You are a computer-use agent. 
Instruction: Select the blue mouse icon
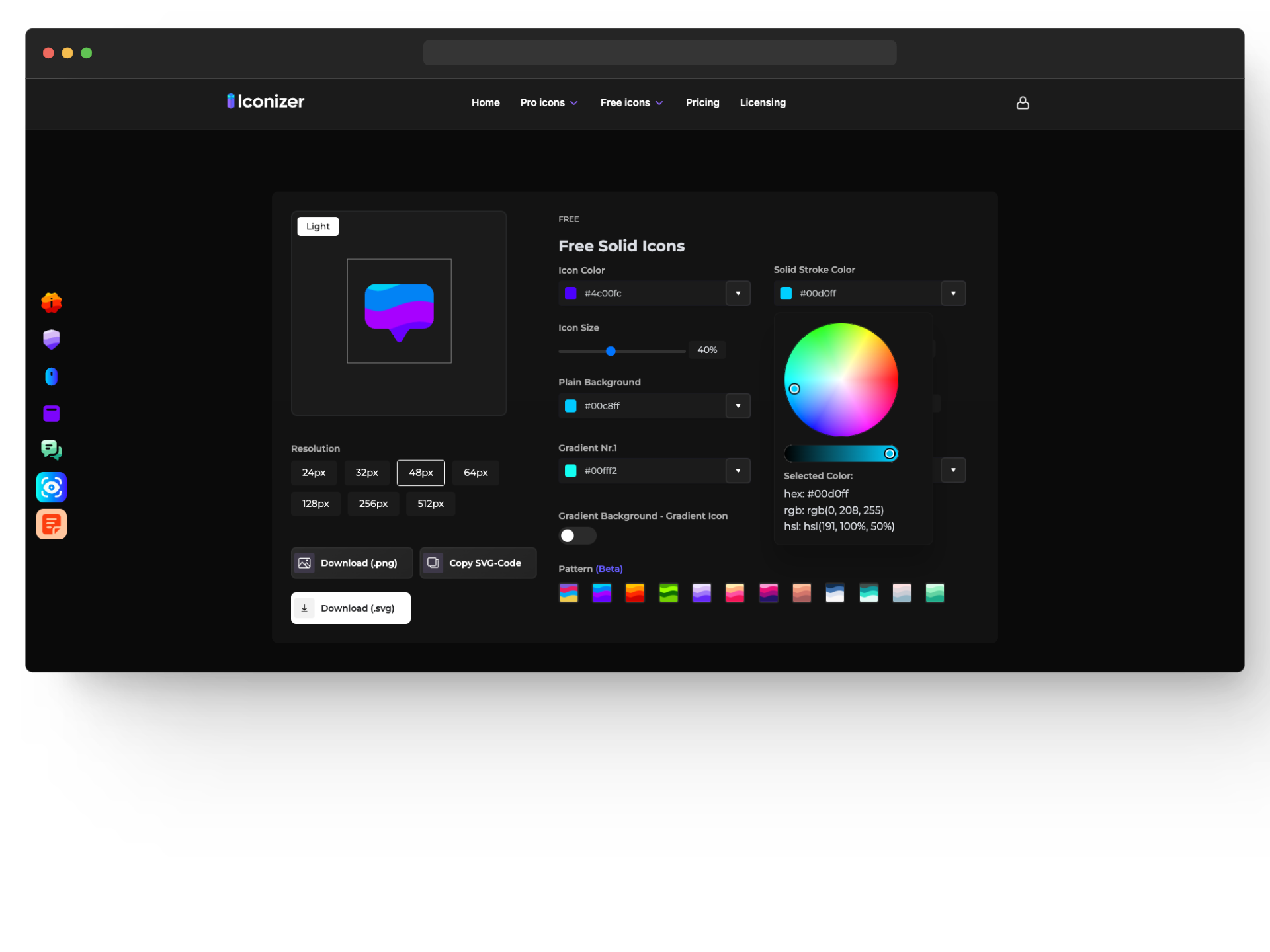click(x=51, y=376)
